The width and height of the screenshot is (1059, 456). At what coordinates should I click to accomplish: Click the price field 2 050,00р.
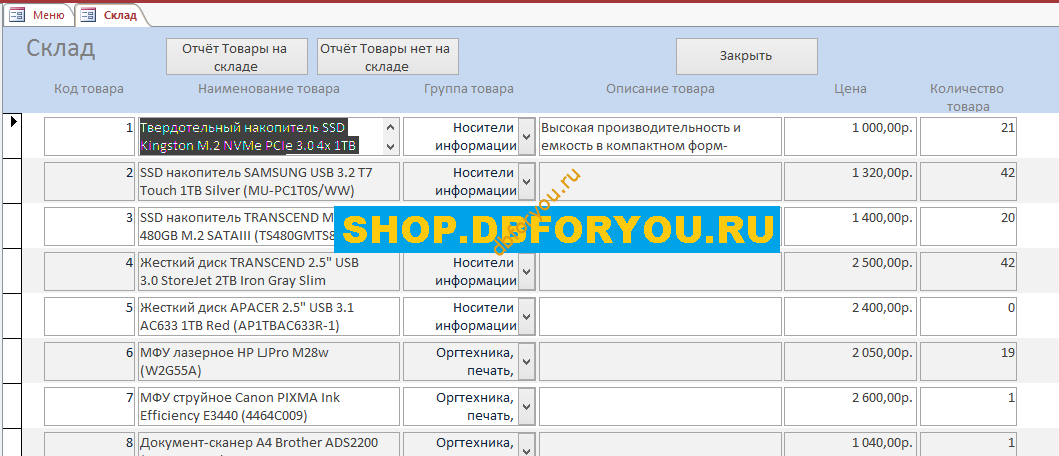coord(850,361)
